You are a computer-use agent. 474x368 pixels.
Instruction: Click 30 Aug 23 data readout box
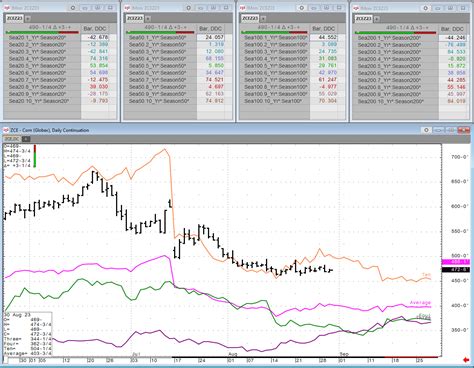coord(28,334)
